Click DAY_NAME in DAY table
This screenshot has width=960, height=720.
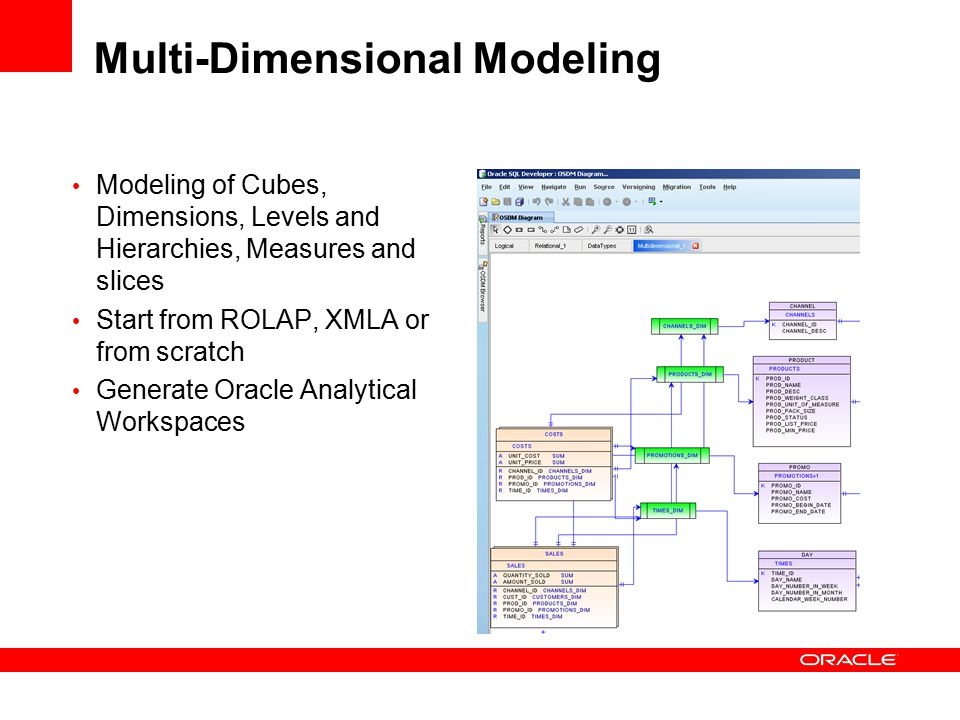click(x=786, y=579)
